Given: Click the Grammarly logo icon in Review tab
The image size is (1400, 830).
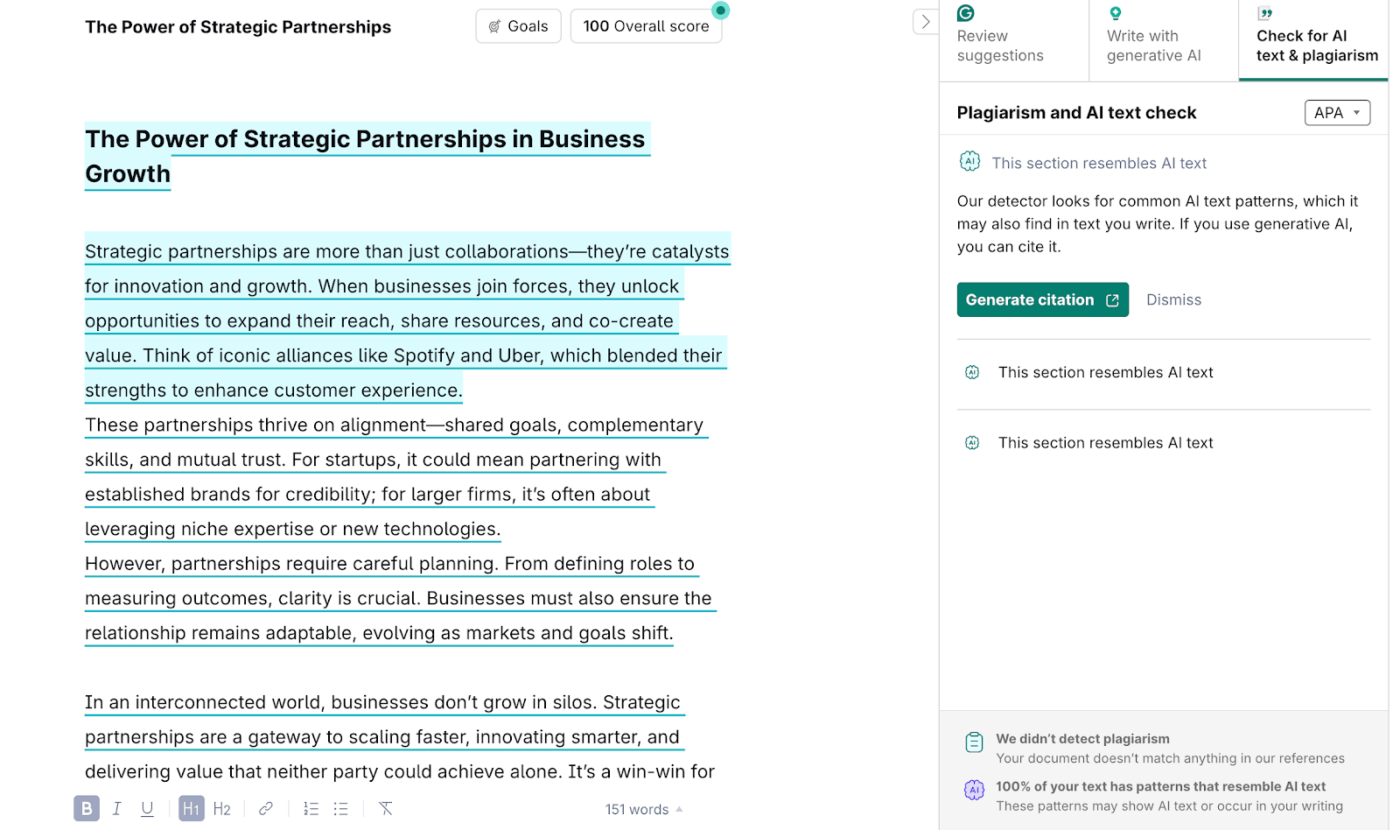Looking at the screenshot, I should [966, 13].
